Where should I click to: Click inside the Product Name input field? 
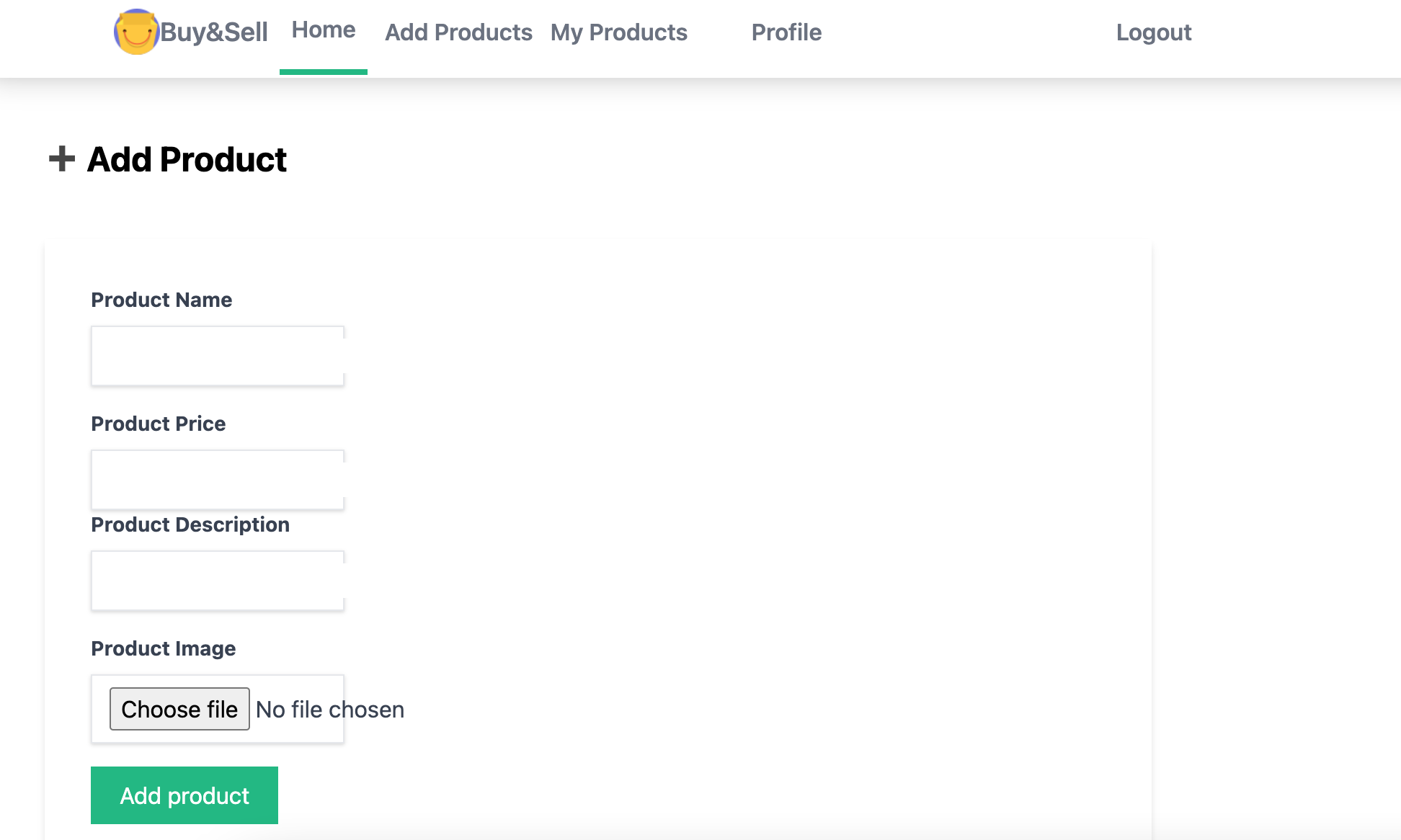click(x=216, y=355)
